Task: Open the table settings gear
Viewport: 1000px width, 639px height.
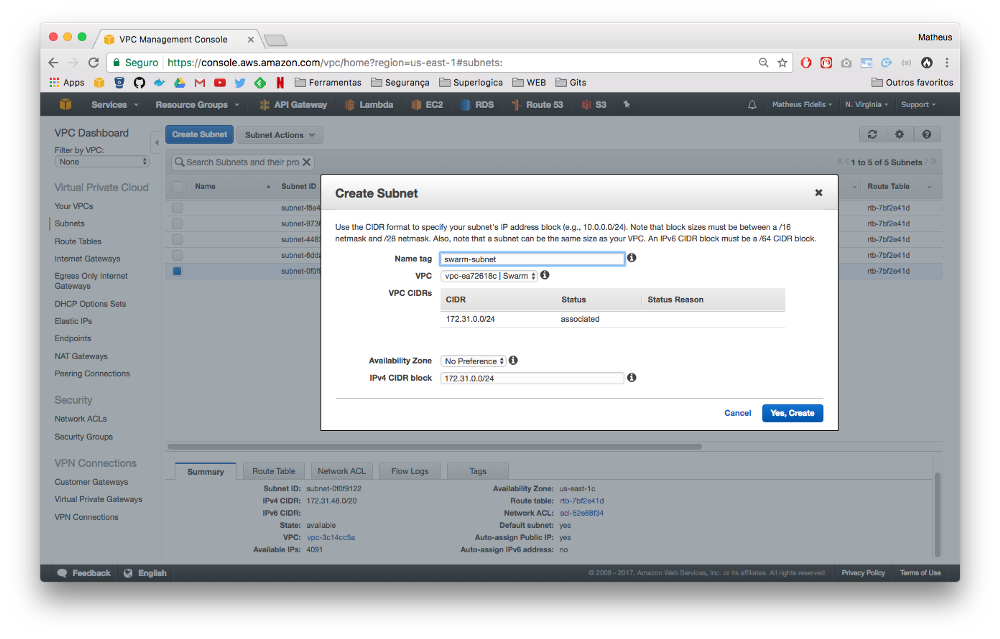Action: [899, 135]
